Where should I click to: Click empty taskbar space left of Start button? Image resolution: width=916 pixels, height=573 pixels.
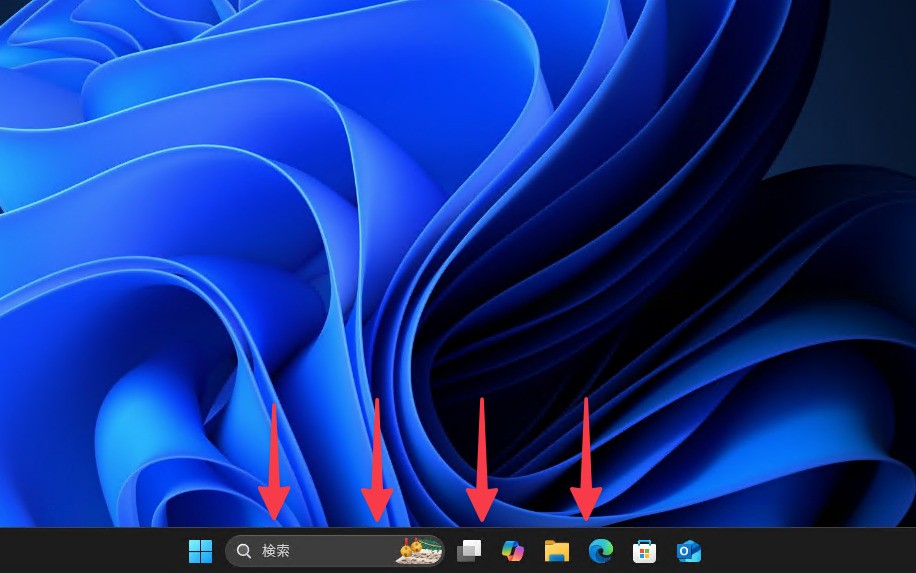click(90, 551)
